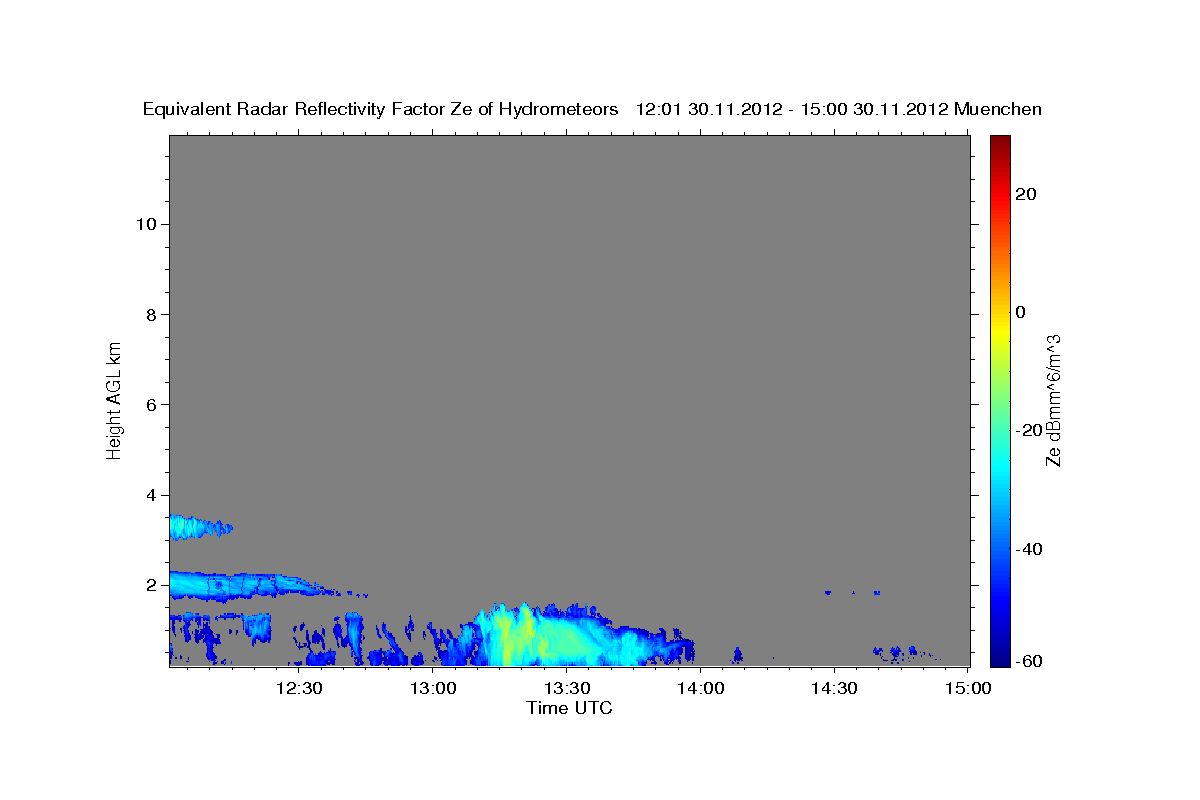Screen dimensions: 1200x800
Task: Click the Height AGL km axis title
Action: coord(114,399)
